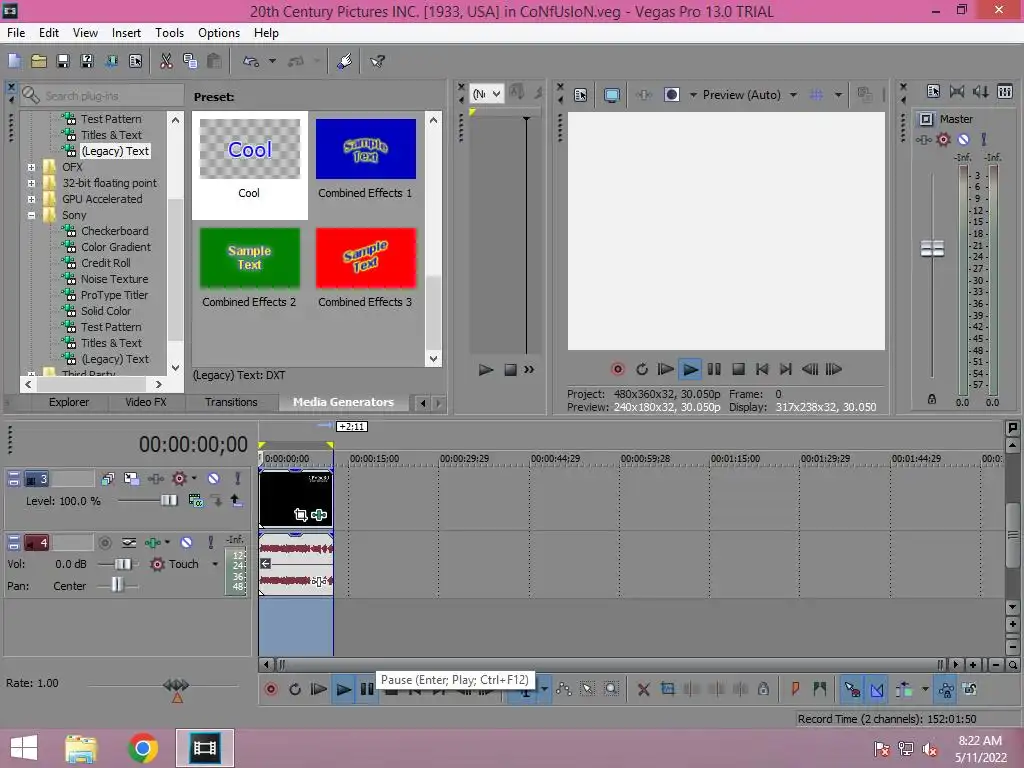The height and width of the screenshot is (768, 1024).
Task: Toggle Lock Envelopes to Events icon
Action: [x=946, y=690]
